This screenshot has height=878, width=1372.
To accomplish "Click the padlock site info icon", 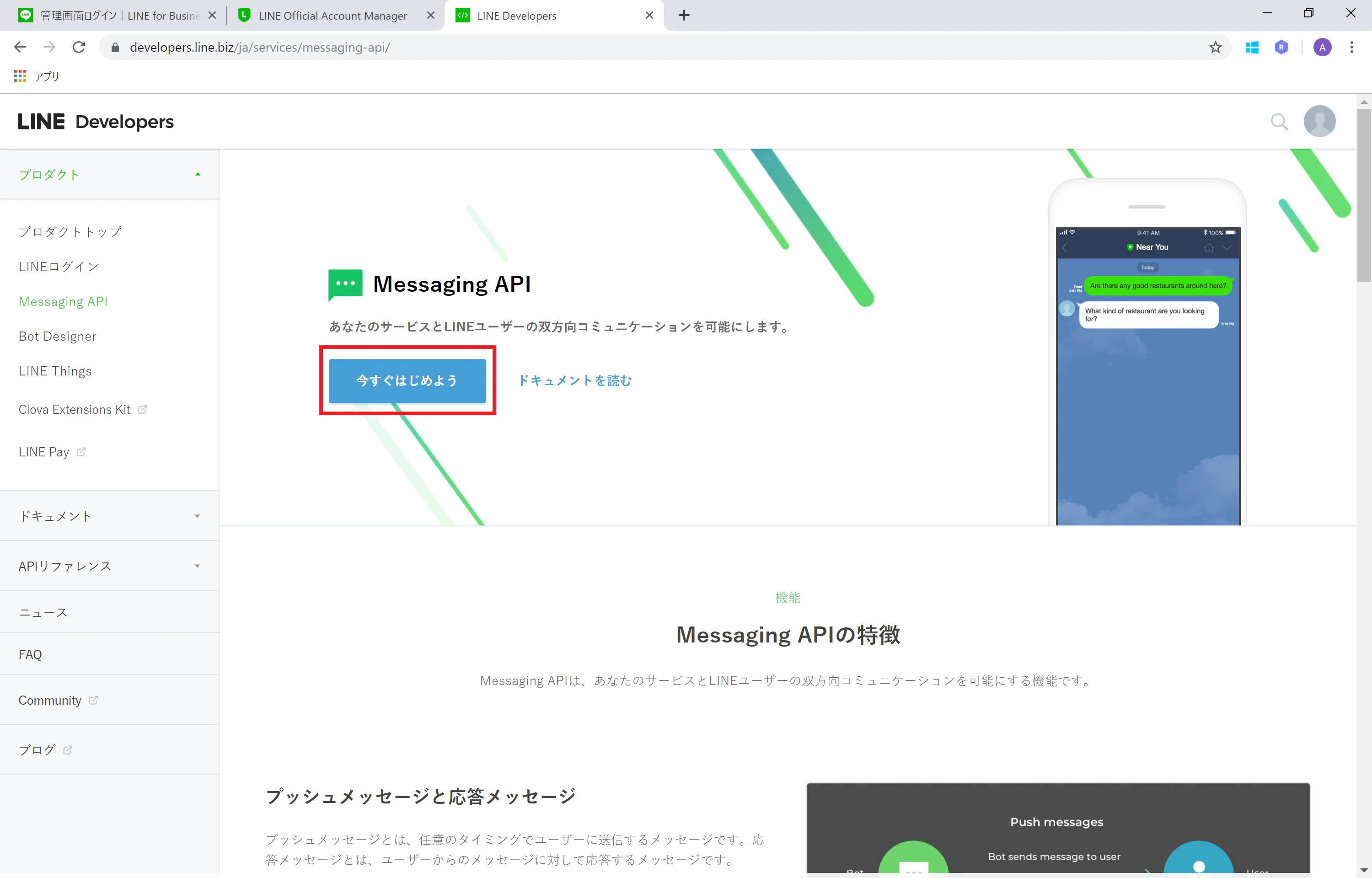I will 115,47.
